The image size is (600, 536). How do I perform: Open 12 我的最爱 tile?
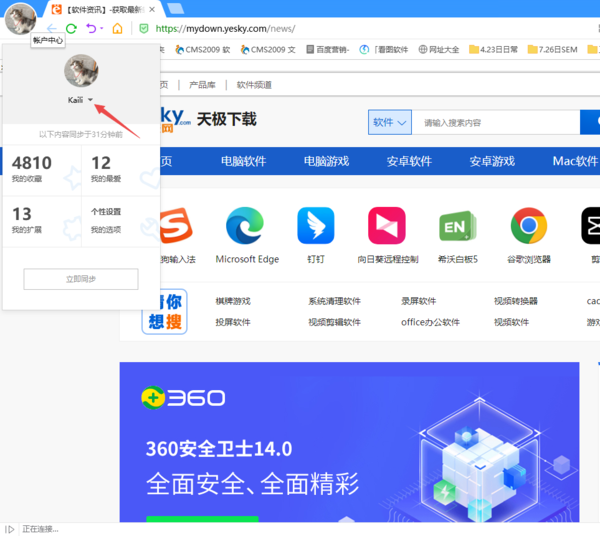coord(121,170)
